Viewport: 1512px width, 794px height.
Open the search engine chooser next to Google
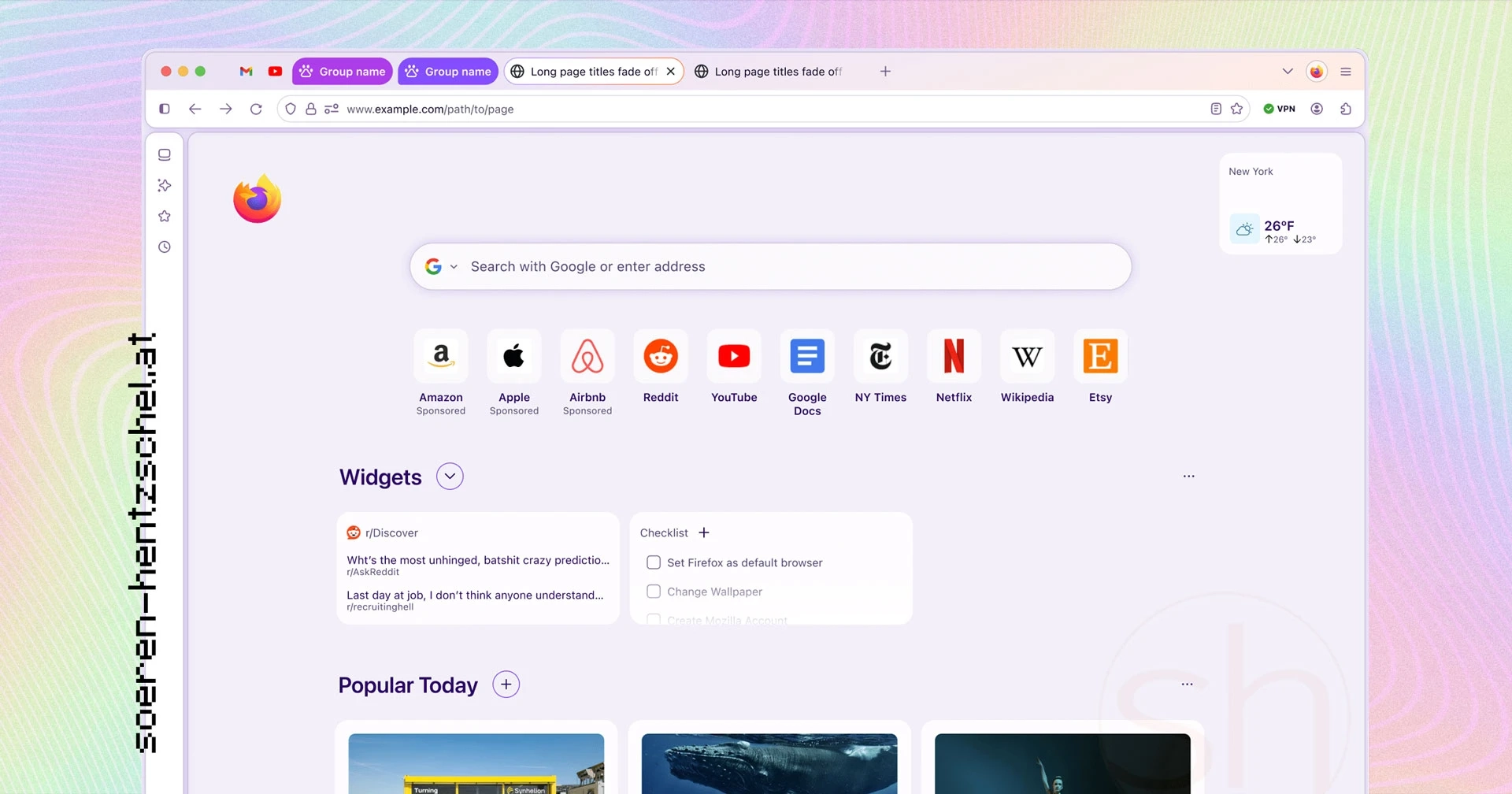pos(453,266)
